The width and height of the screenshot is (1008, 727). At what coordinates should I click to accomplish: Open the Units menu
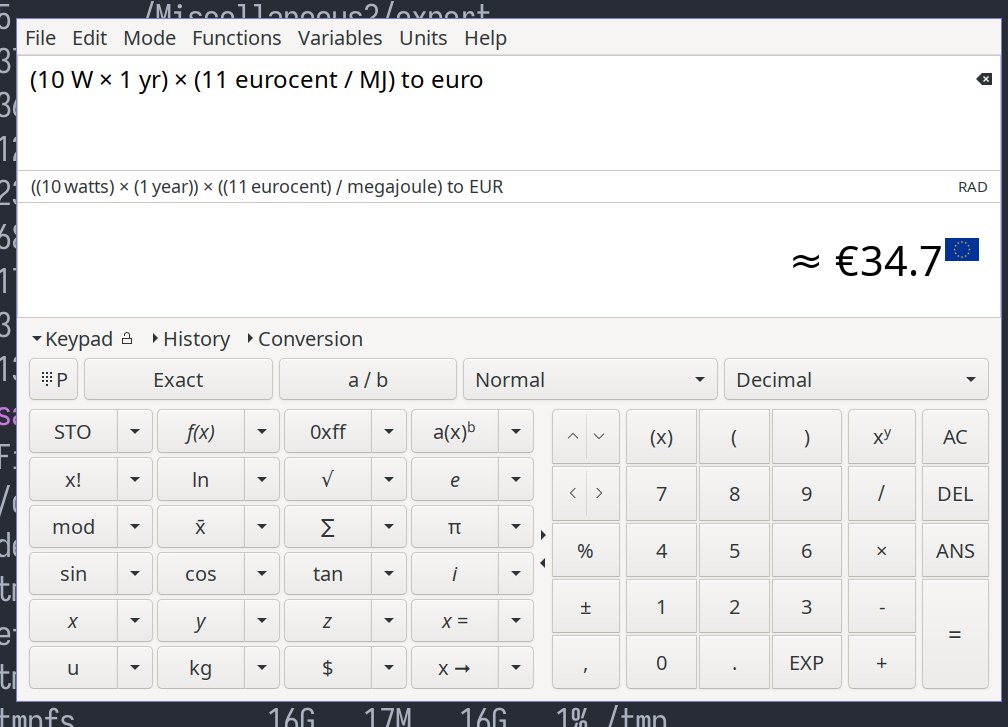[423, 38]
